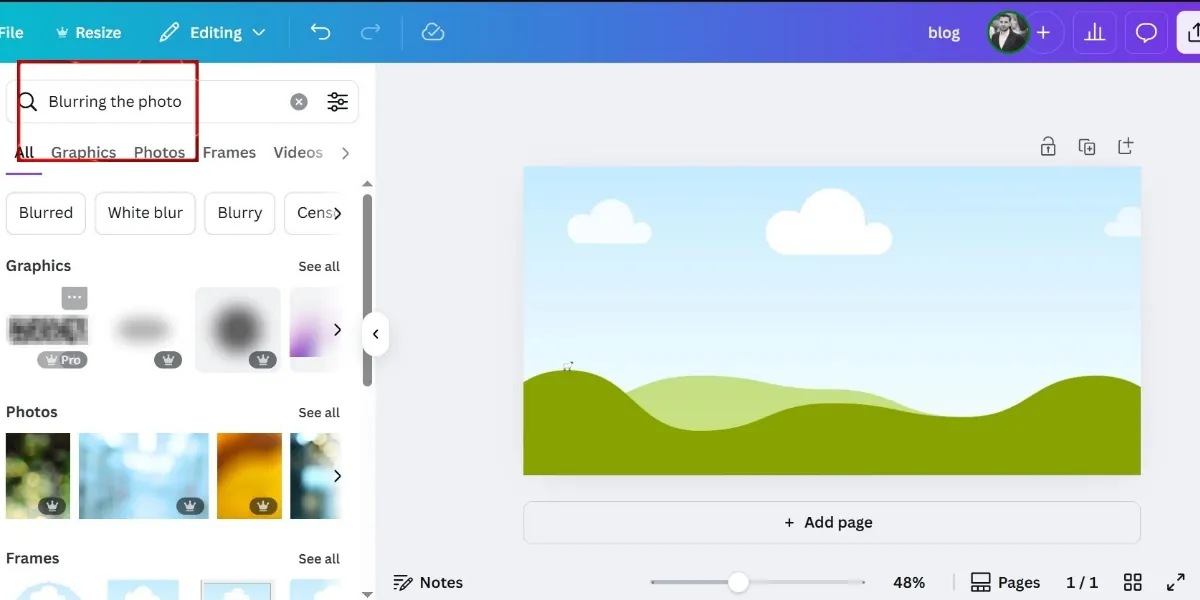1200x600 pixels.
Task: Click the redo arrow icon
Action: pyautogui.click(x=371, y=32)
